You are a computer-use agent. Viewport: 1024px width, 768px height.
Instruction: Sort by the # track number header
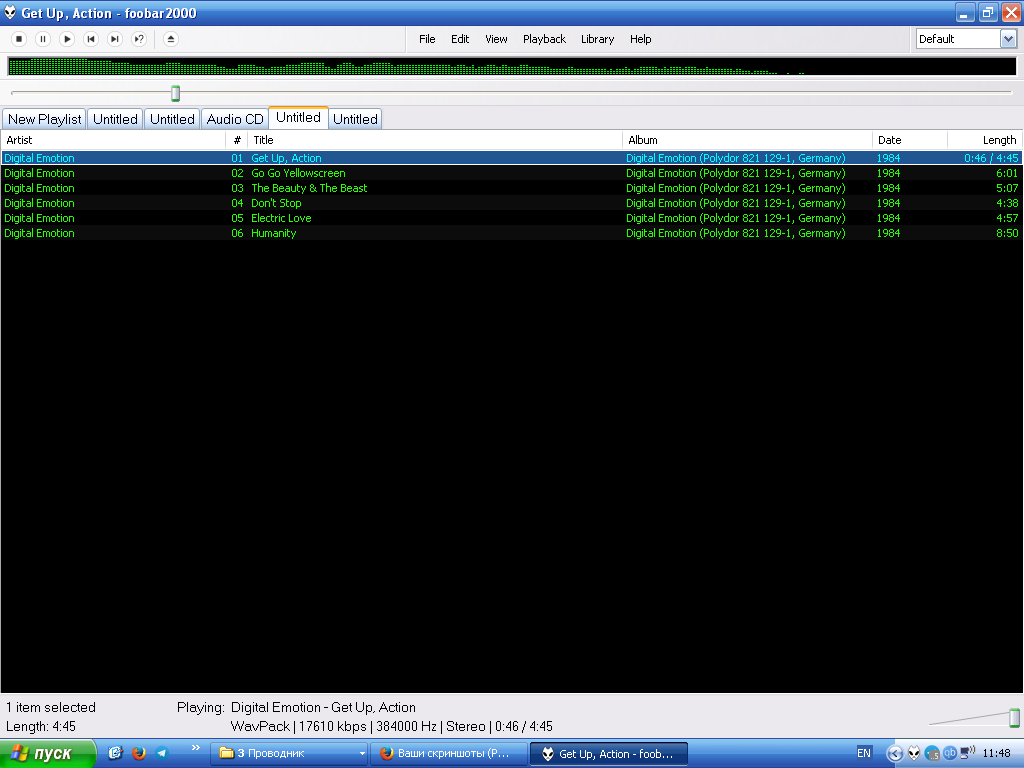point(237,140)
